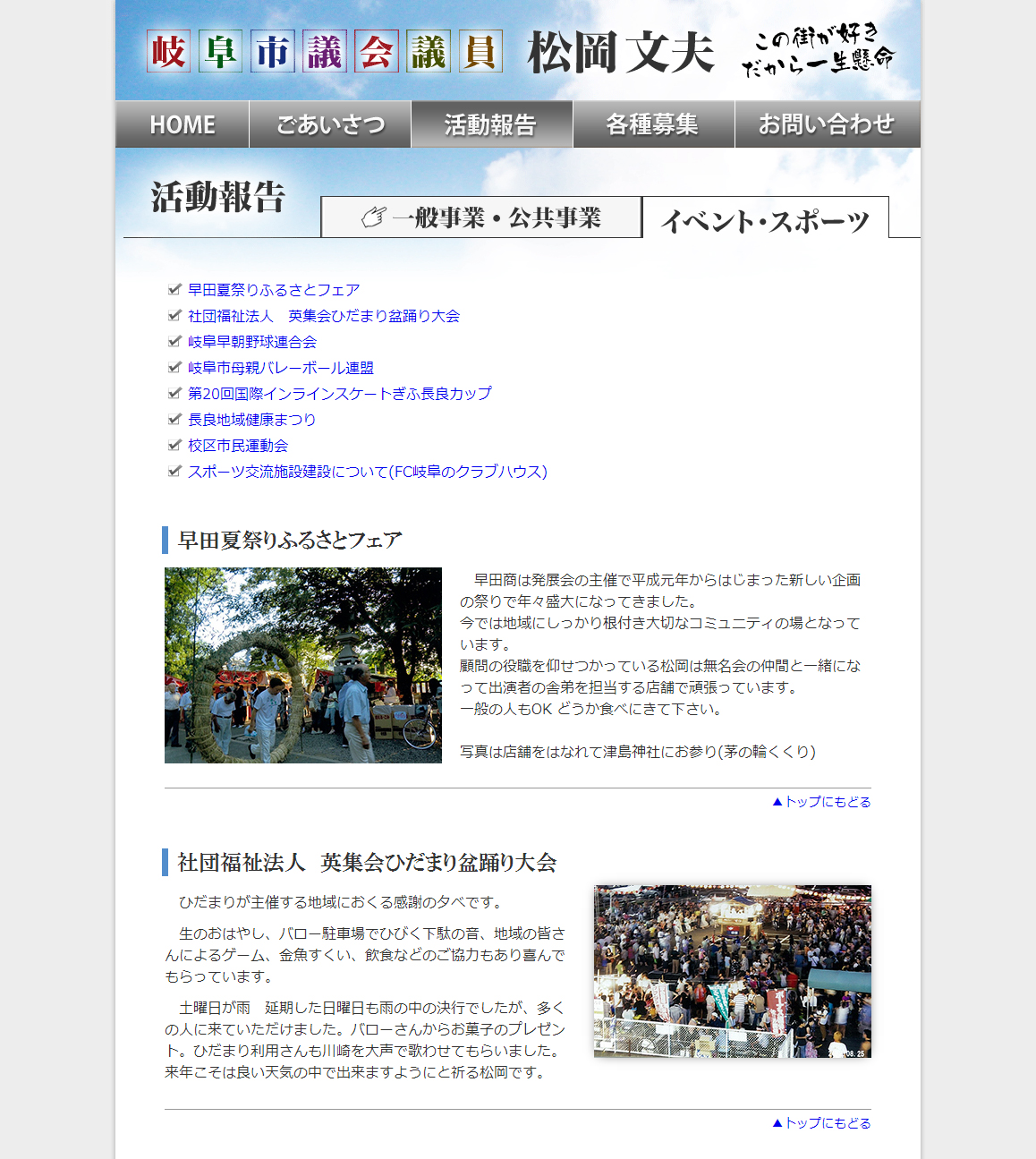Click the checkmark icon beside 岐阜市母親バレーボール連盟
Screen dimensions: 1036x1159
coord(174,367)
